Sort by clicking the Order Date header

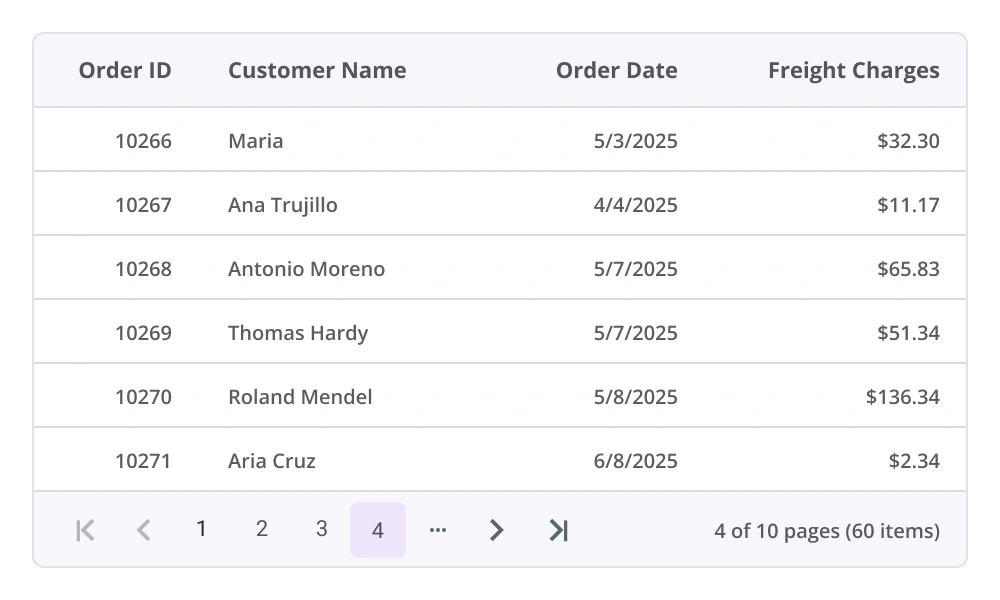tap(616, 70)
